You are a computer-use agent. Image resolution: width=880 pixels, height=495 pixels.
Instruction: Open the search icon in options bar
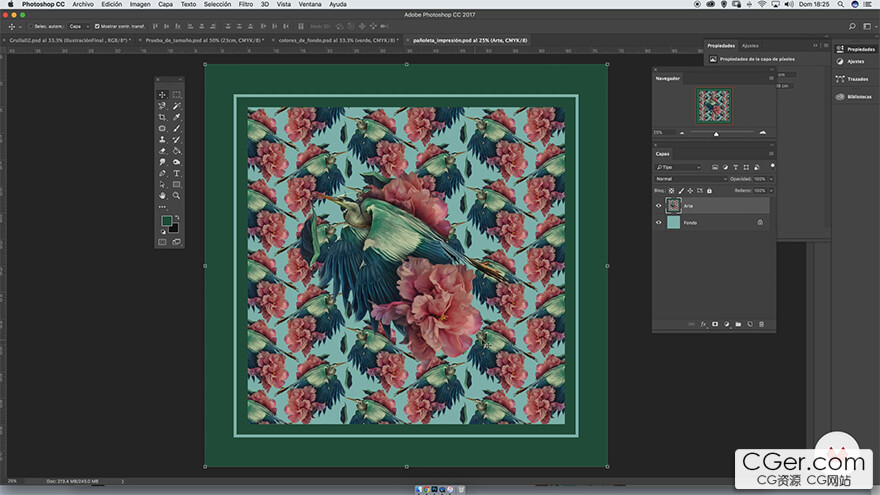click(852, 26)
